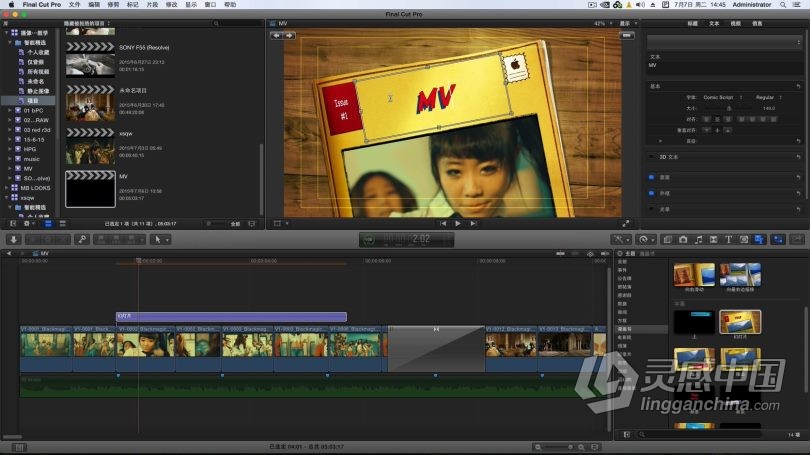Open the Apple menu
Viewport: 810px width, 455px height.
[11, 4]
